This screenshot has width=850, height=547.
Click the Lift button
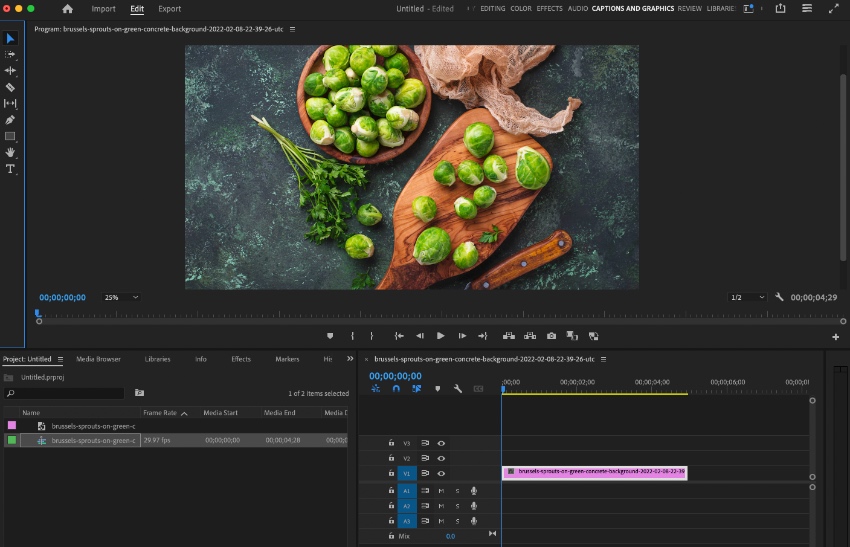(x=508, y=336)
